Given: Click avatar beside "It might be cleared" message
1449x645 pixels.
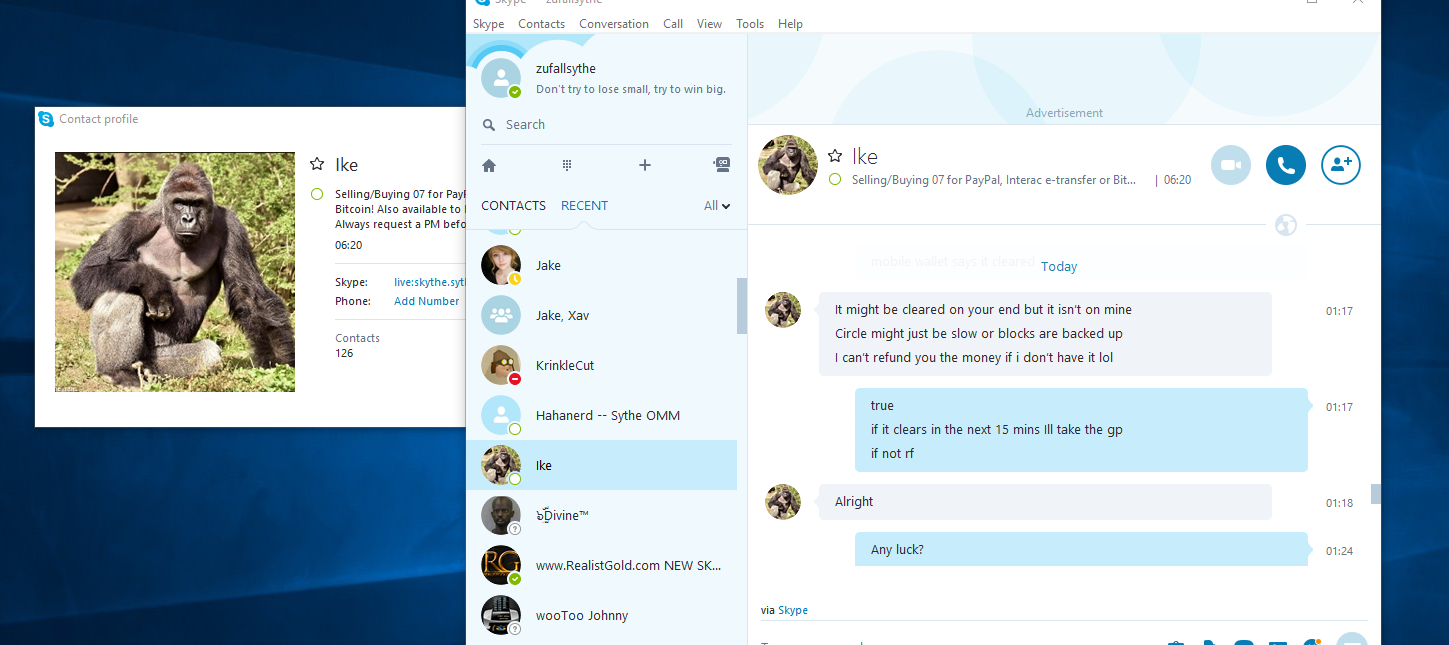Looking at the screenshot, I should (783, 310).
